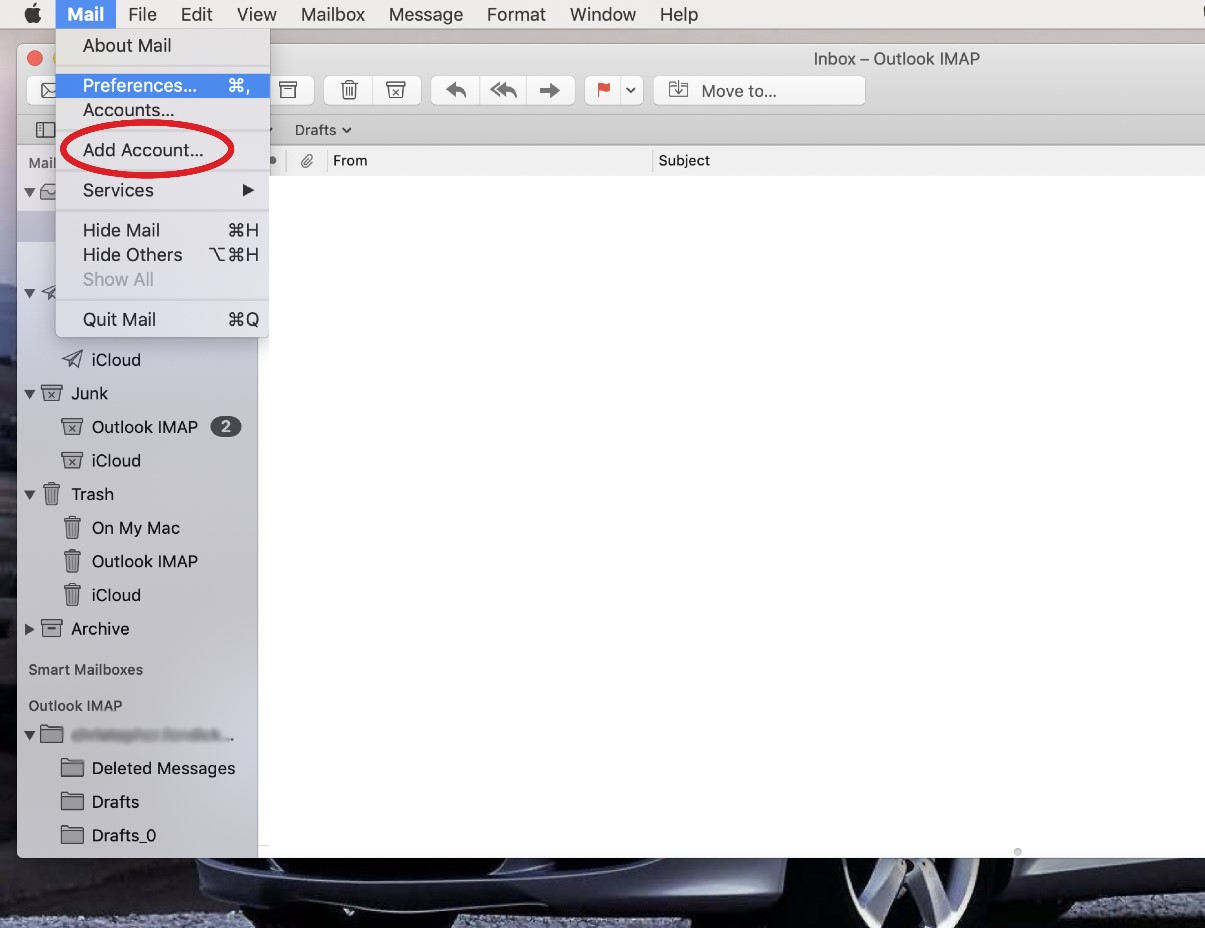Click the Smart Mailboxes section header

tap(86, 670)
